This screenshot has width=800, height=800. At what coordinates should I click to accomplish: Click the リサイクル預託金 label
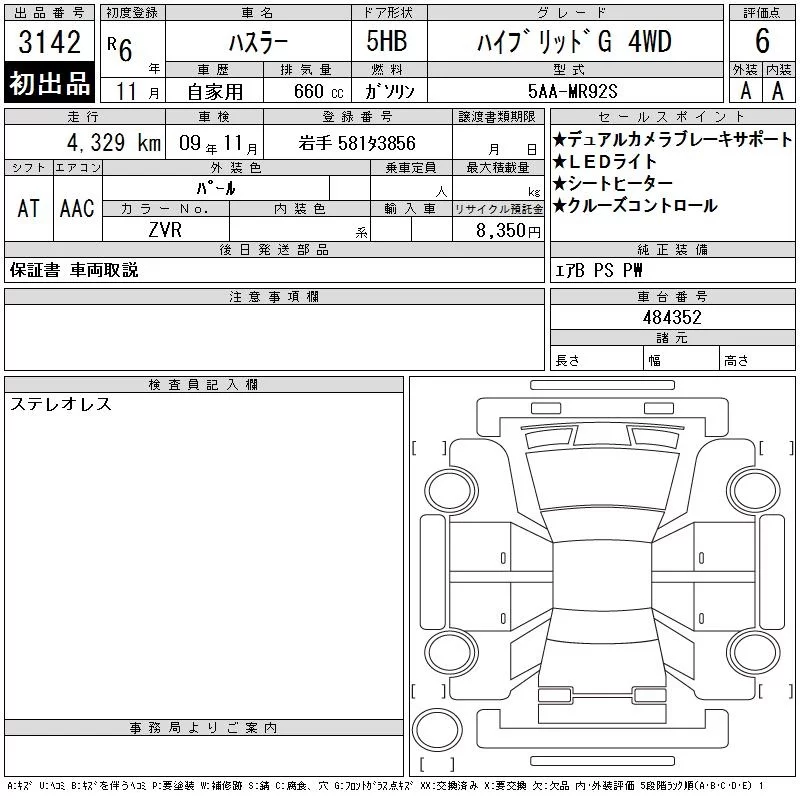[x=498, y=209]
